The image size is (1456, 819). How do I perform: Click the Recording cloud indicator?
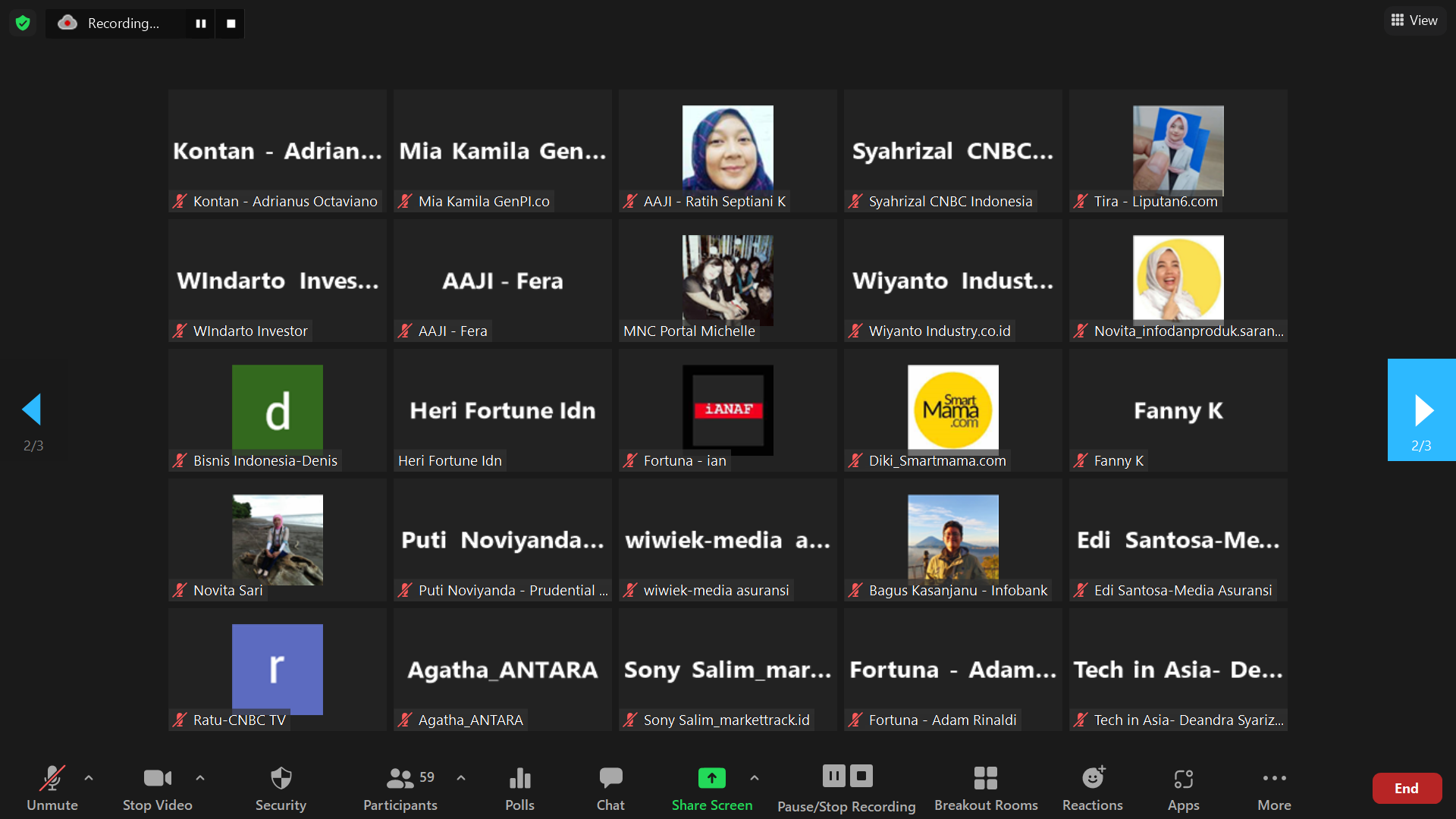coord(67,23)
